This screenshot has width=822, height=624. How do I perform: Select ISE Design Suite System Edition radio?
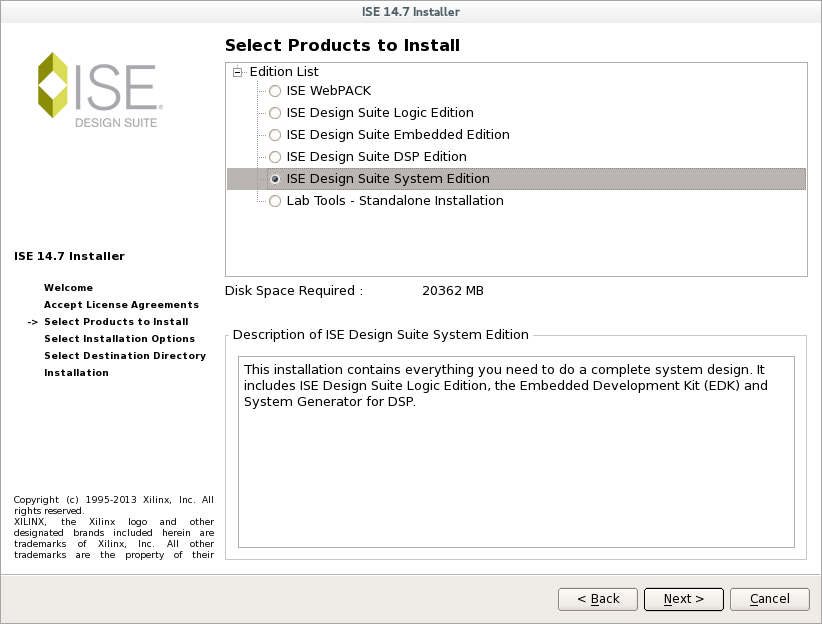(275, 179)
